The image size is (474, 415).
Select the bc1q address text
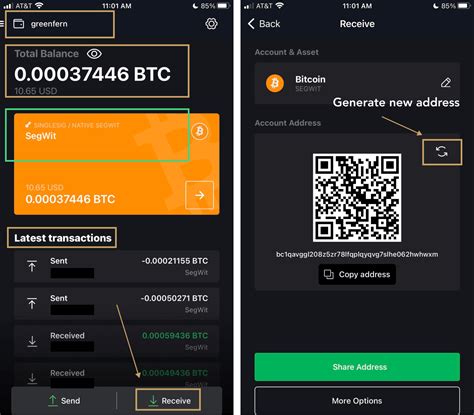coord(357,254)
